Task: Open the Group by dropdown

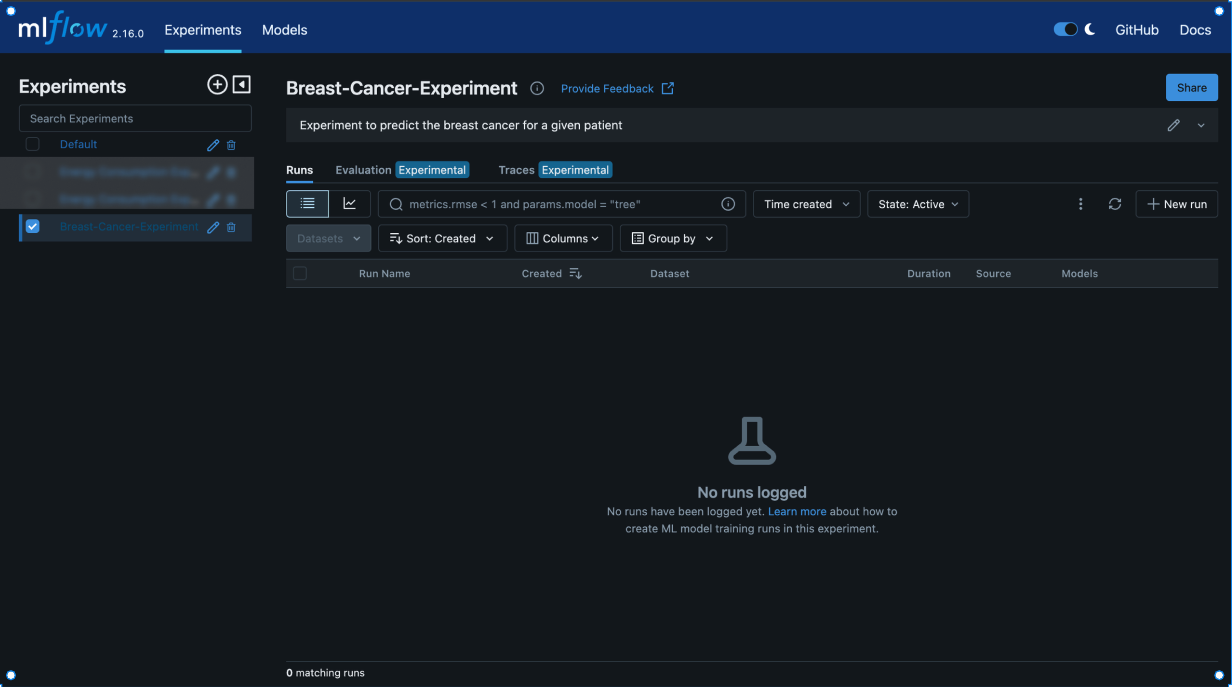Action: pos(673,239)
